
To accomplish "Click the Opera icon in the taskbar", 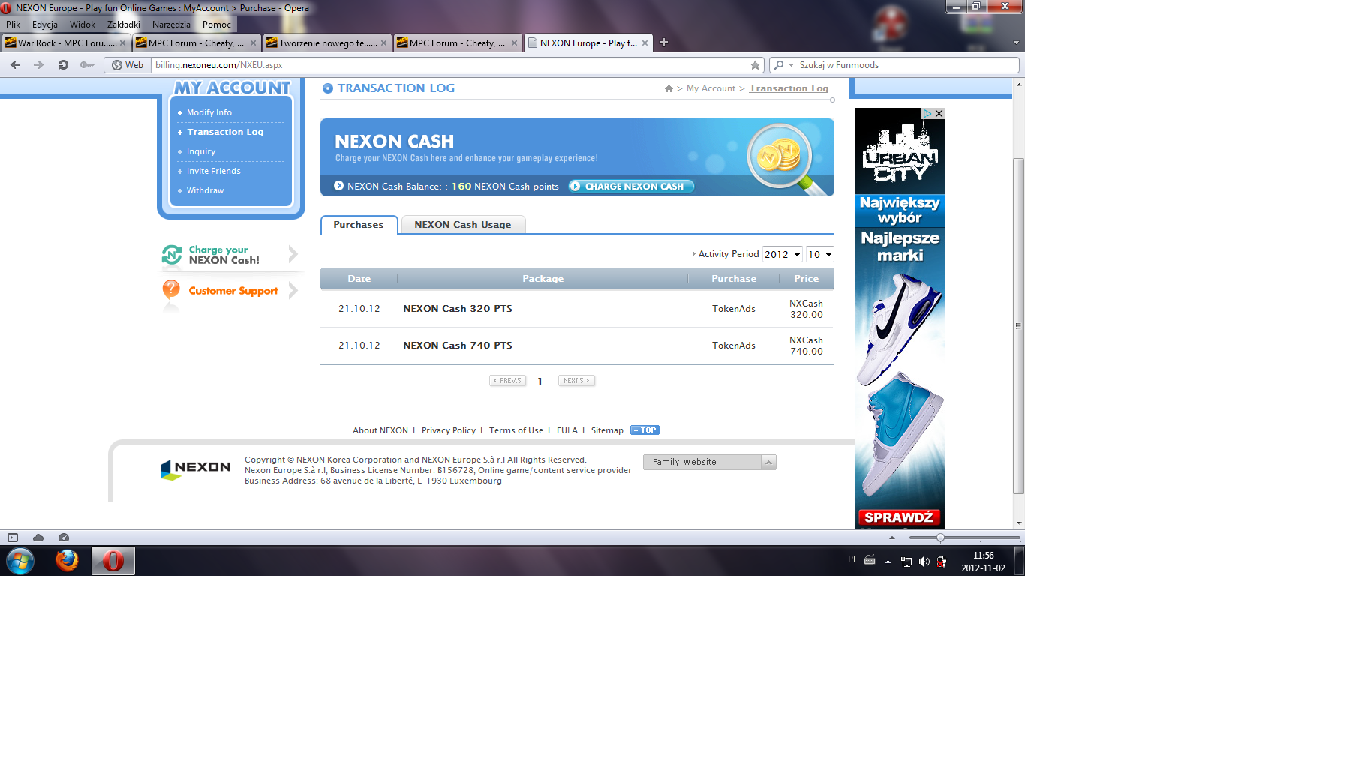I will tap(113, 561).
